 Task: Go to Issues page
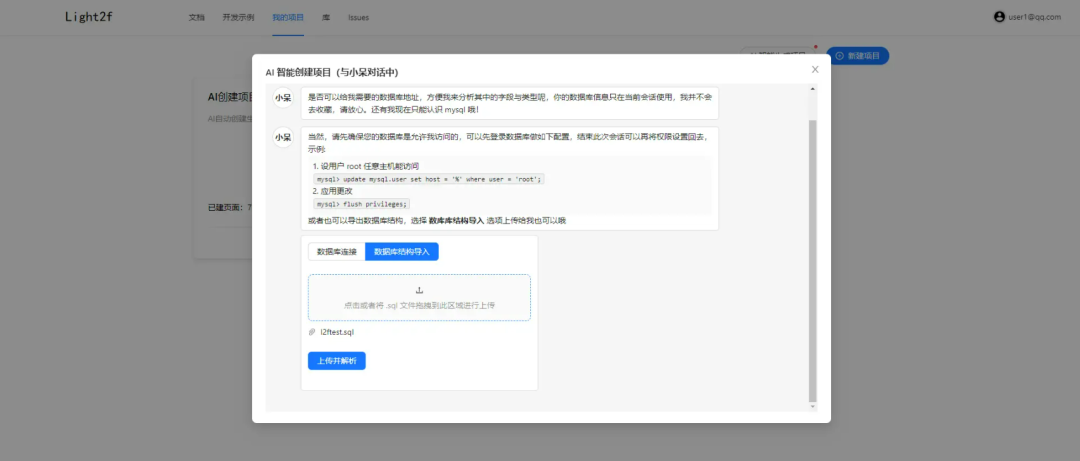(358, 17)
